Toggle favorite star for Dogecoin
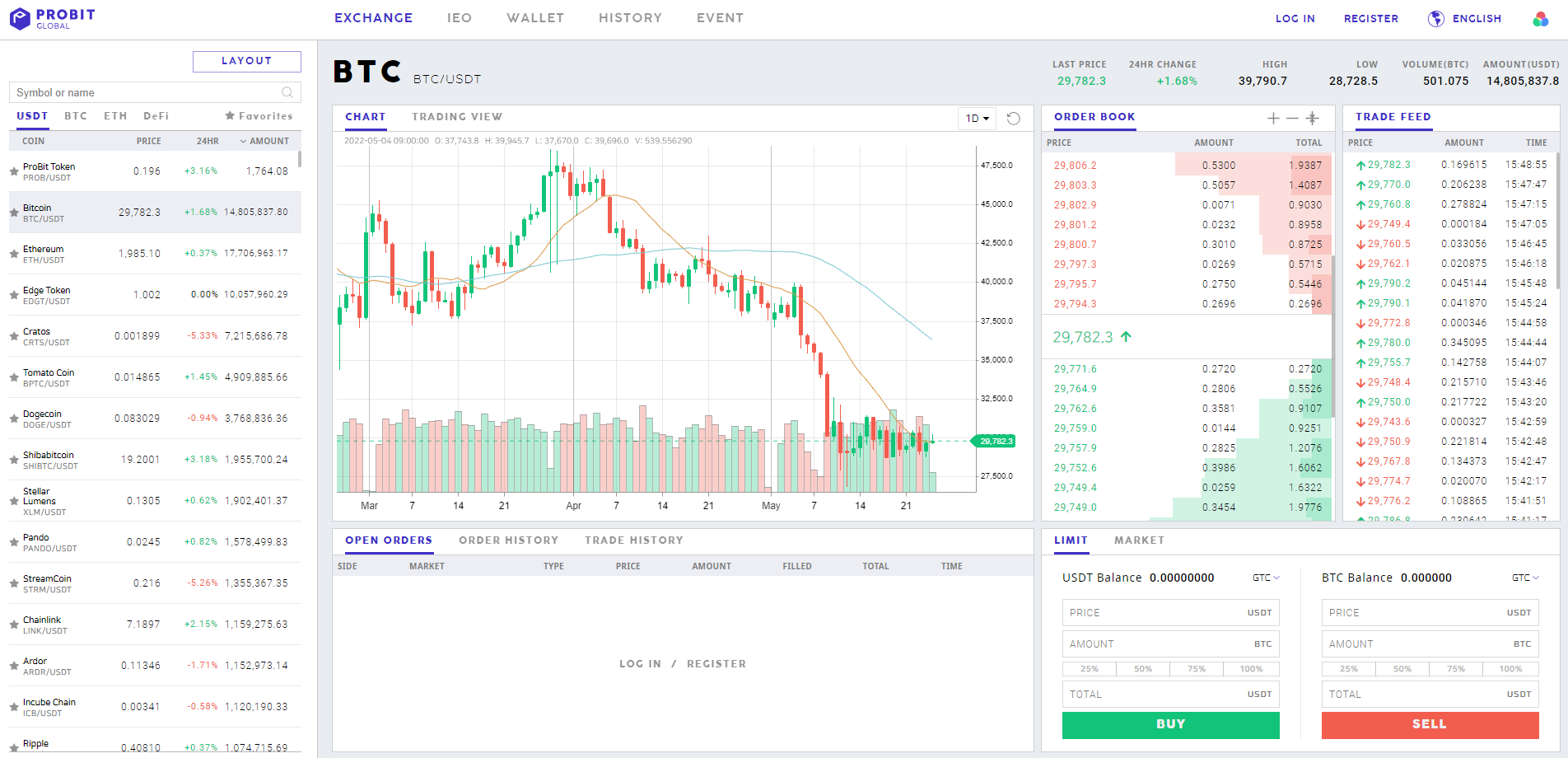 pos(14,419)
